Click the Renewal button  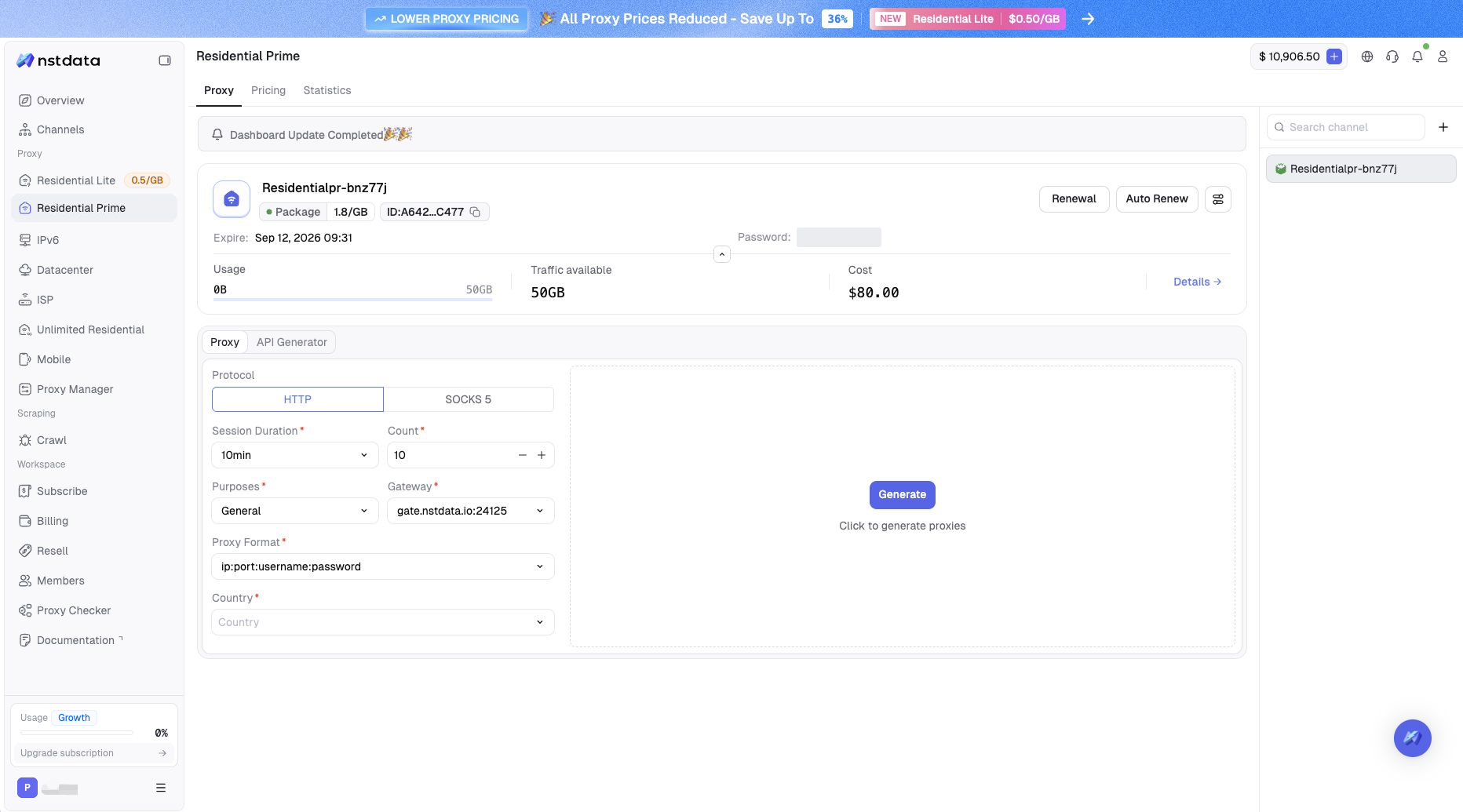[x=1074, y=199]
